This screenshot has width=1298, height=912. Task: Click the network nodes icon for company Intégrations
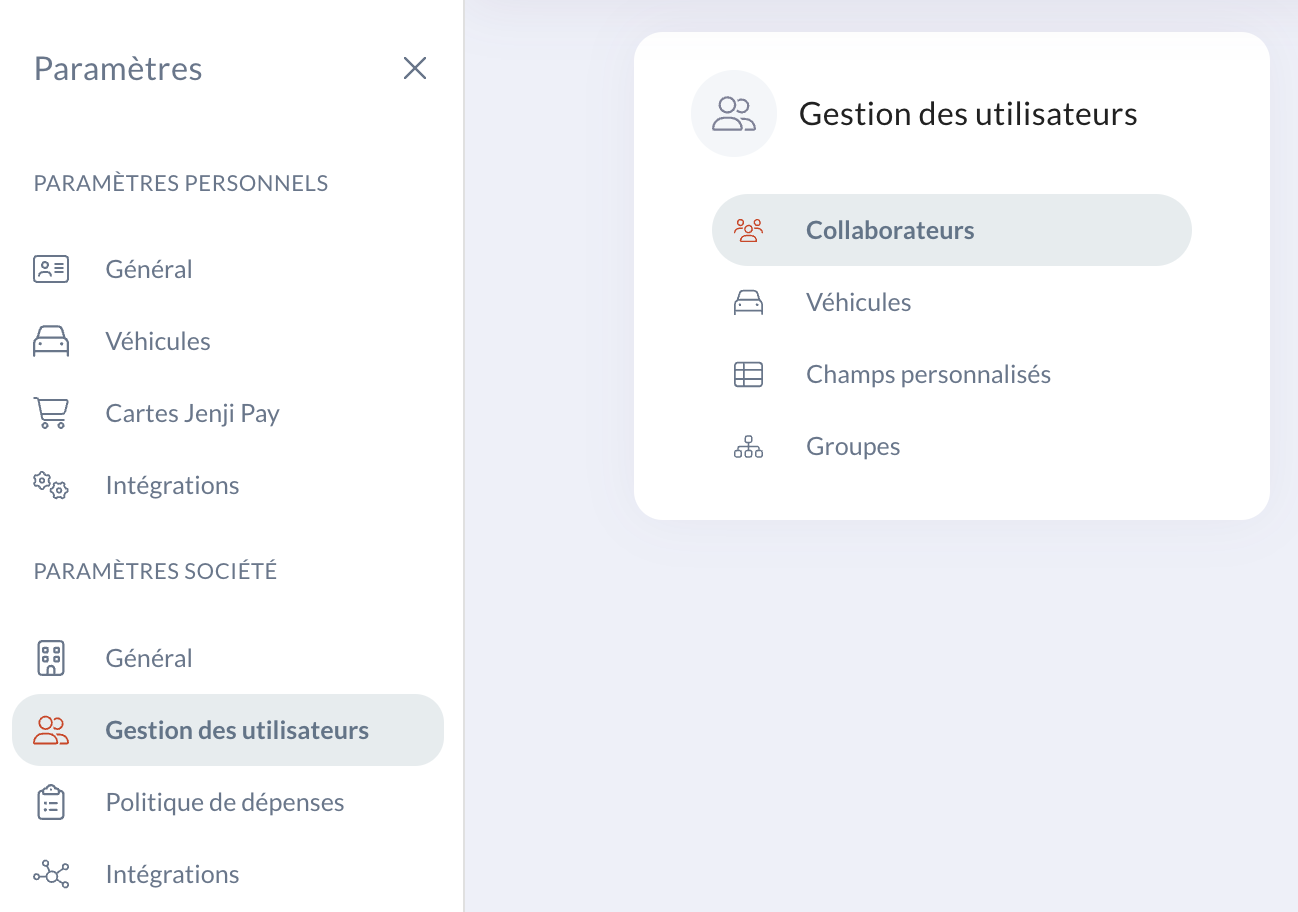(x=51, y=874)
